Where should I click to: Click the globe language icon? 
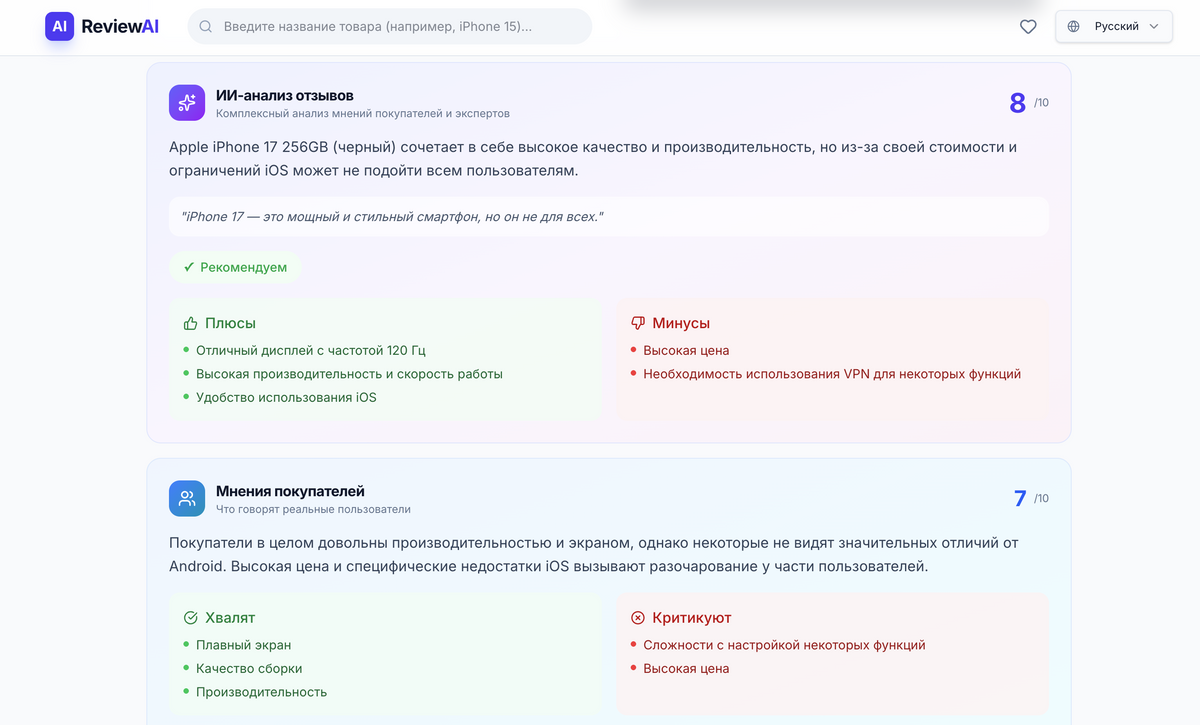[1074, 27]
